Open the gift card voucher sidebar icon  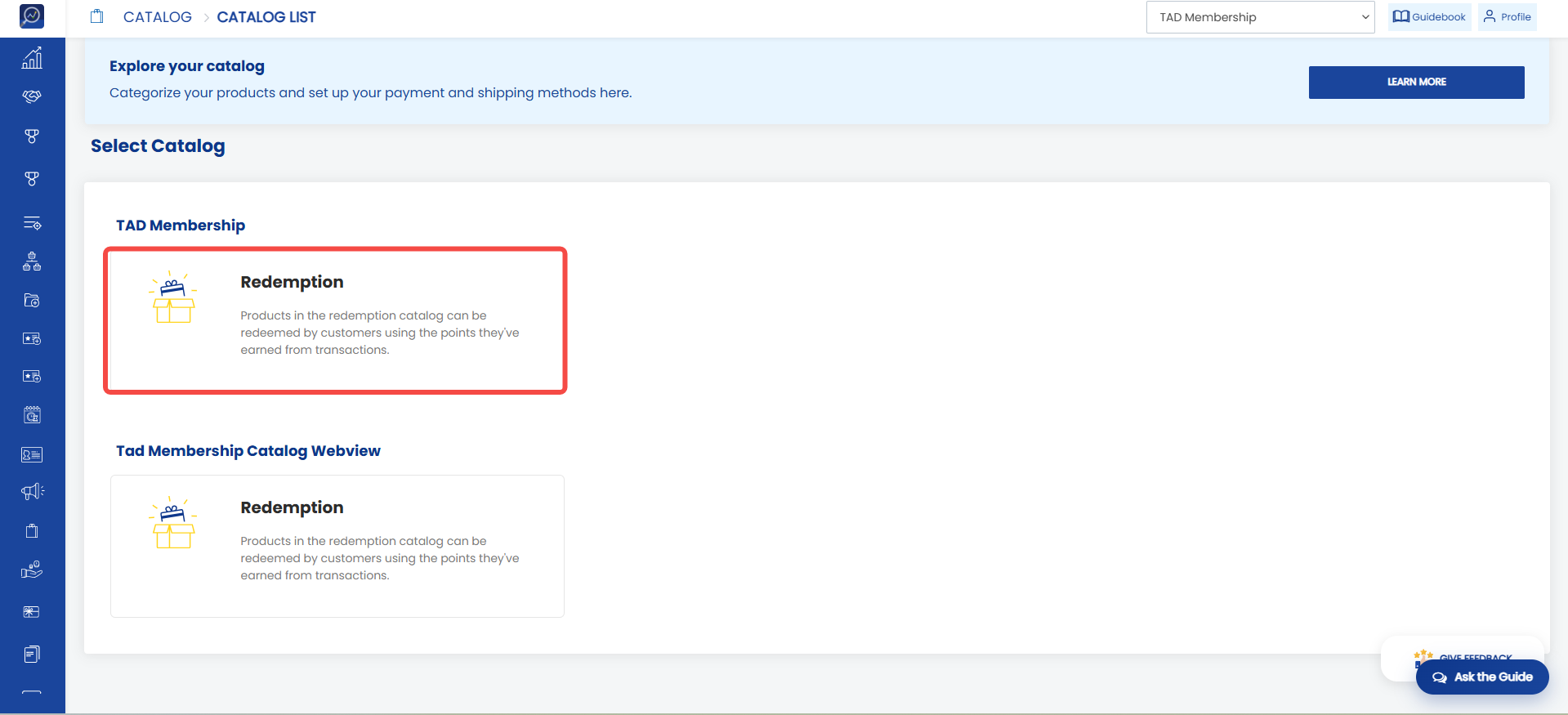tap(32, 612)
